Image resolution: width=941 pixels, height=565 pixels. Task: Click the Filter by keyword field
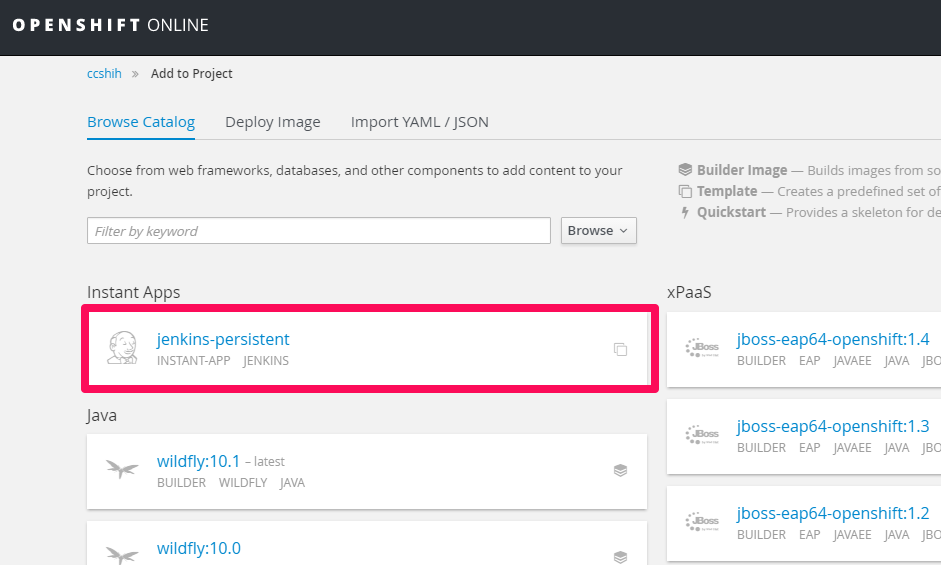pos(318,231)
